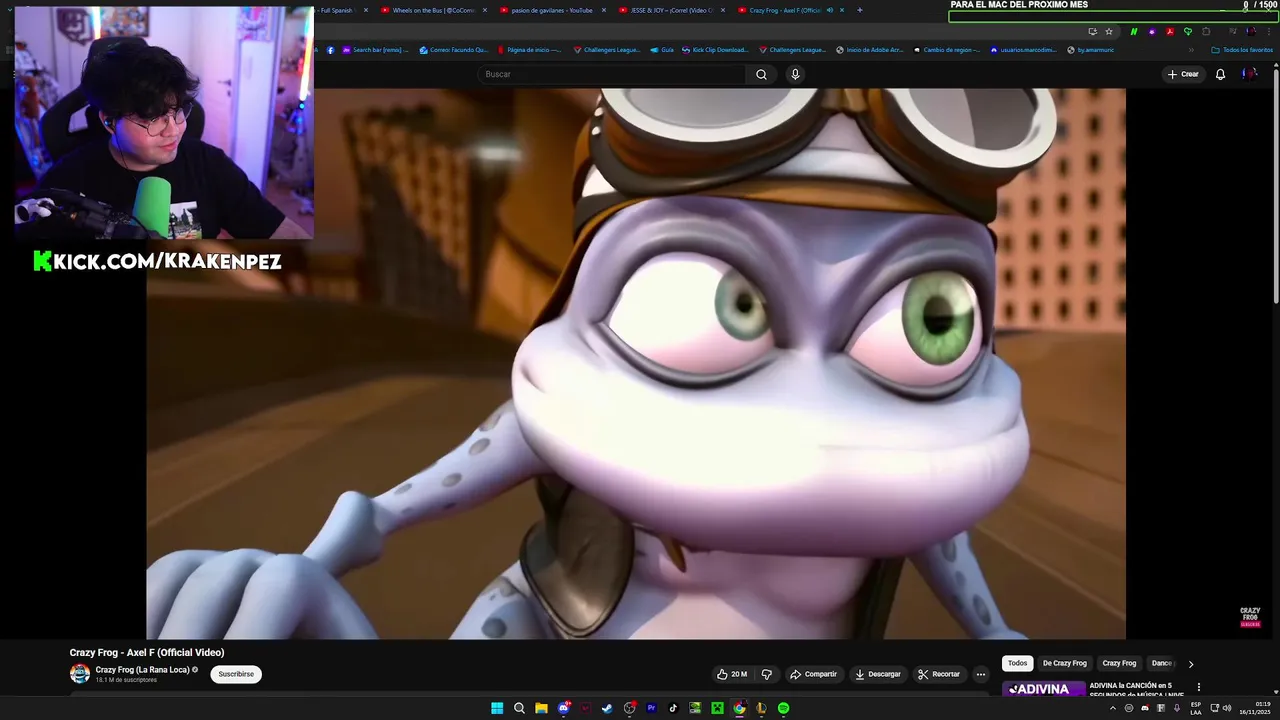Open the Search bar [remix] bookmark
The height and width of the screenshot is (720, 1280).
click(x=375, y=49)
